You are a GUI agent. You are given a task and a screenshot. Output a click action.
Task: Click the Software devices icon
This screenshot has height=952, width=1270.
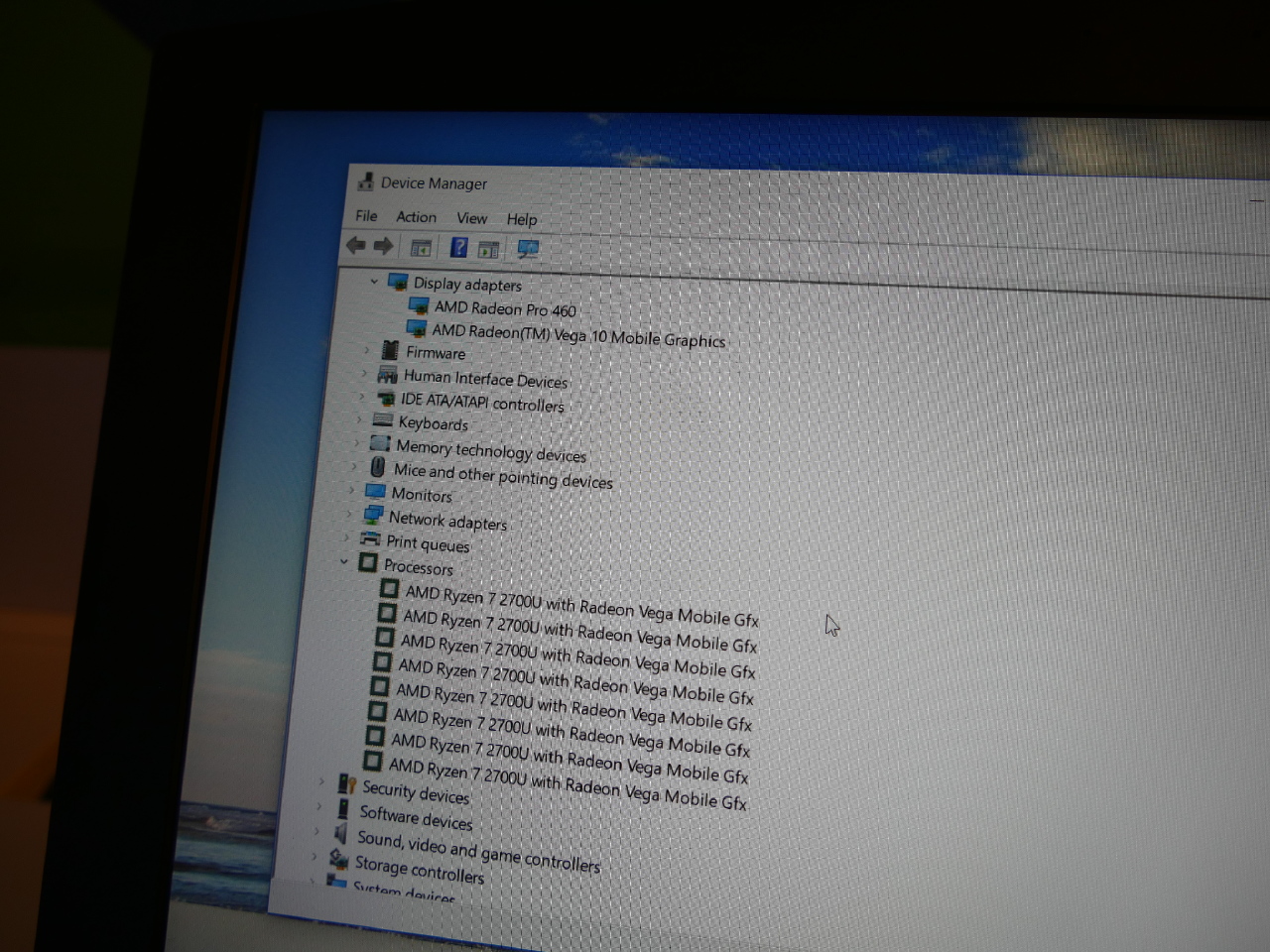[x=343, y=809]
